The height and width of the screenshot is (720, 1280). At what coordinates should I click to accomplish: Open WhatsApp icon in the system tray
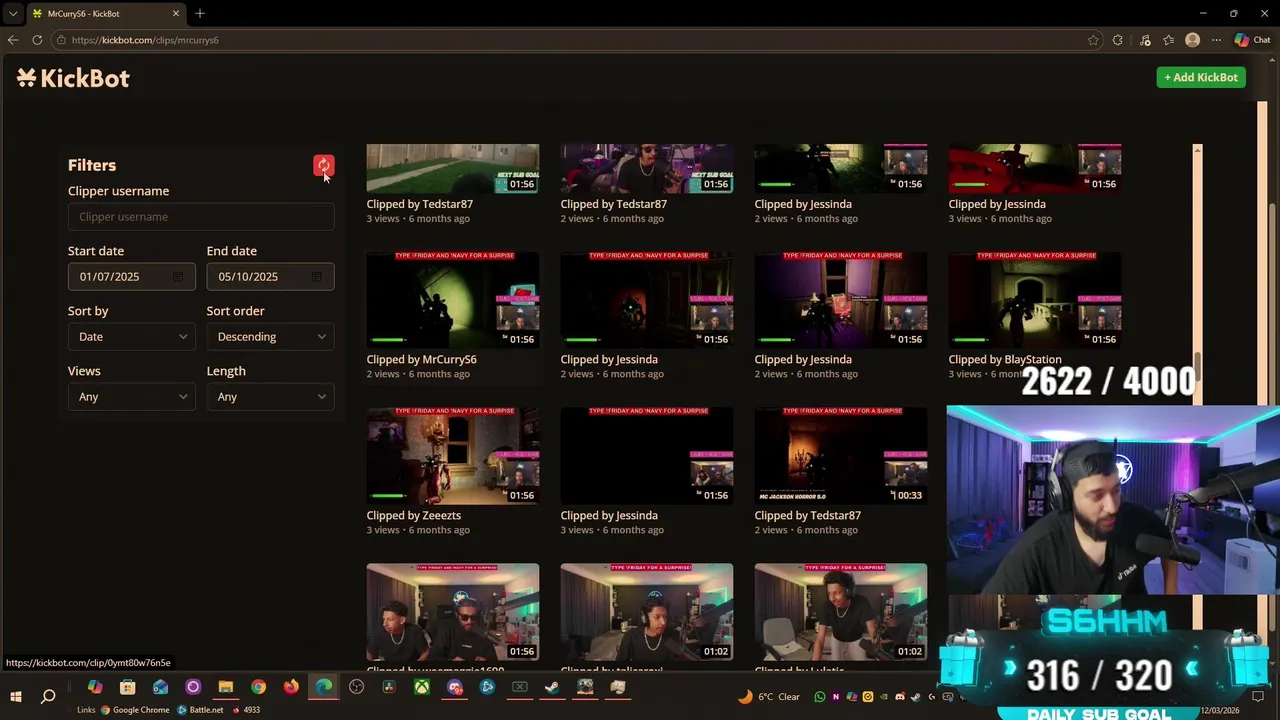pyautogui.click(x=820, y=697)
